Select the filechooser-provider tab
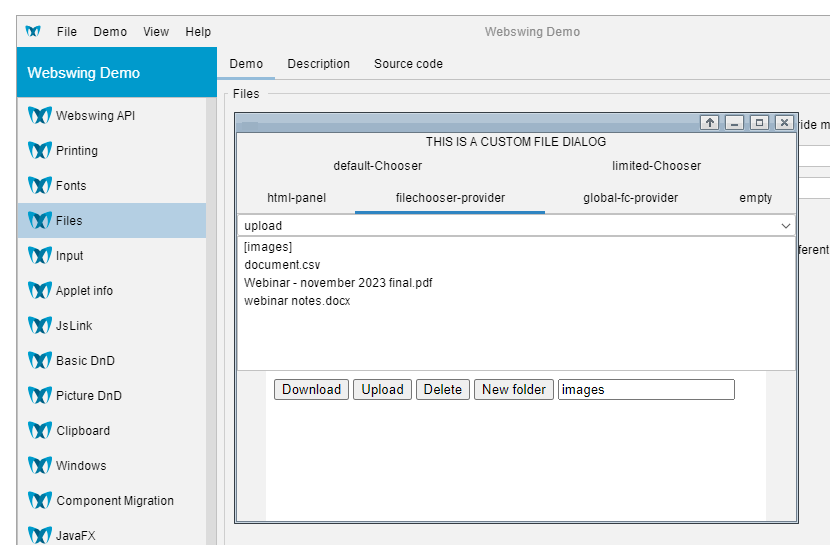 click(x=450, y=198)
